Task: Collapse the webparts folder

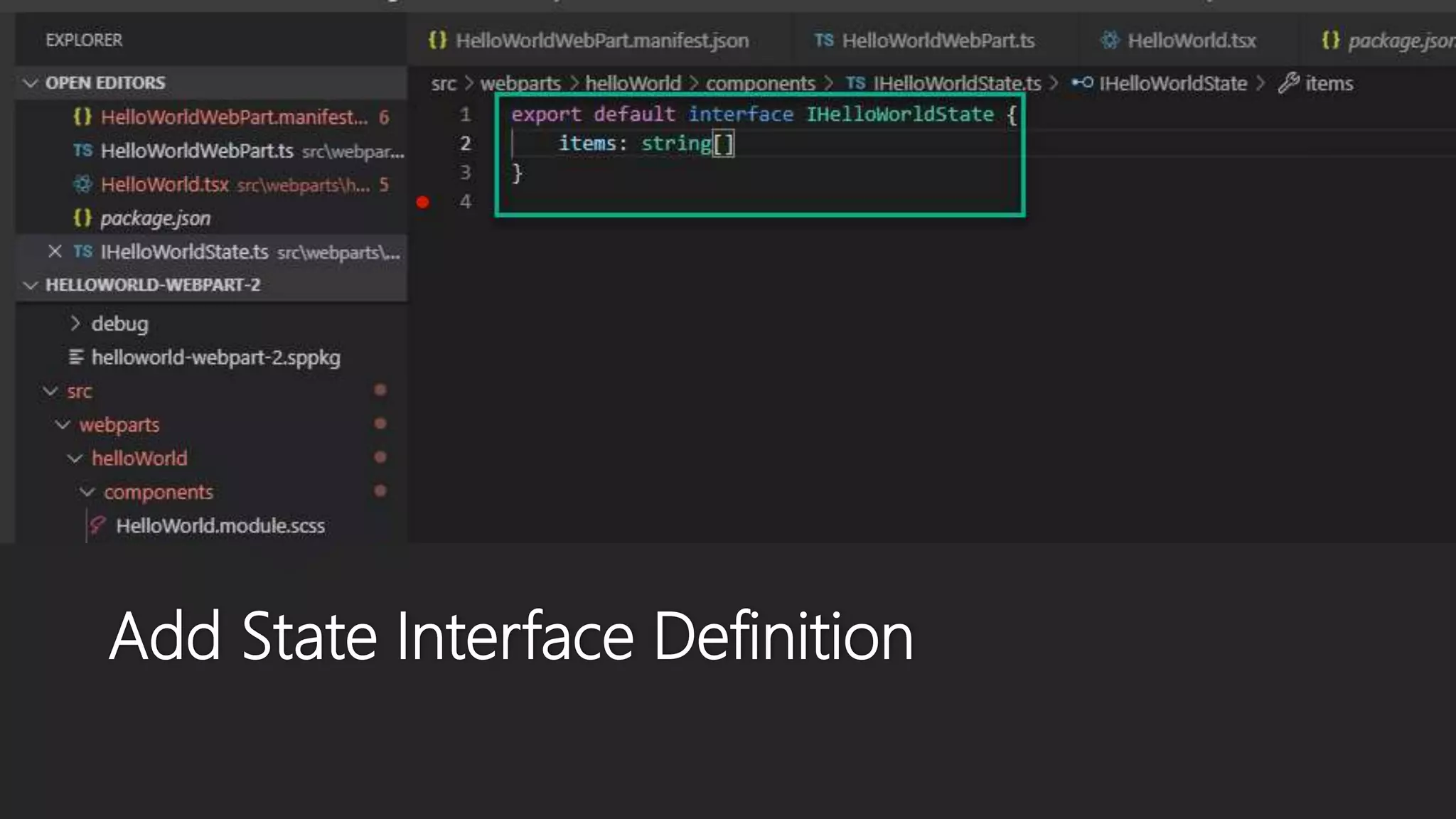Action: [x=63, y=424]
